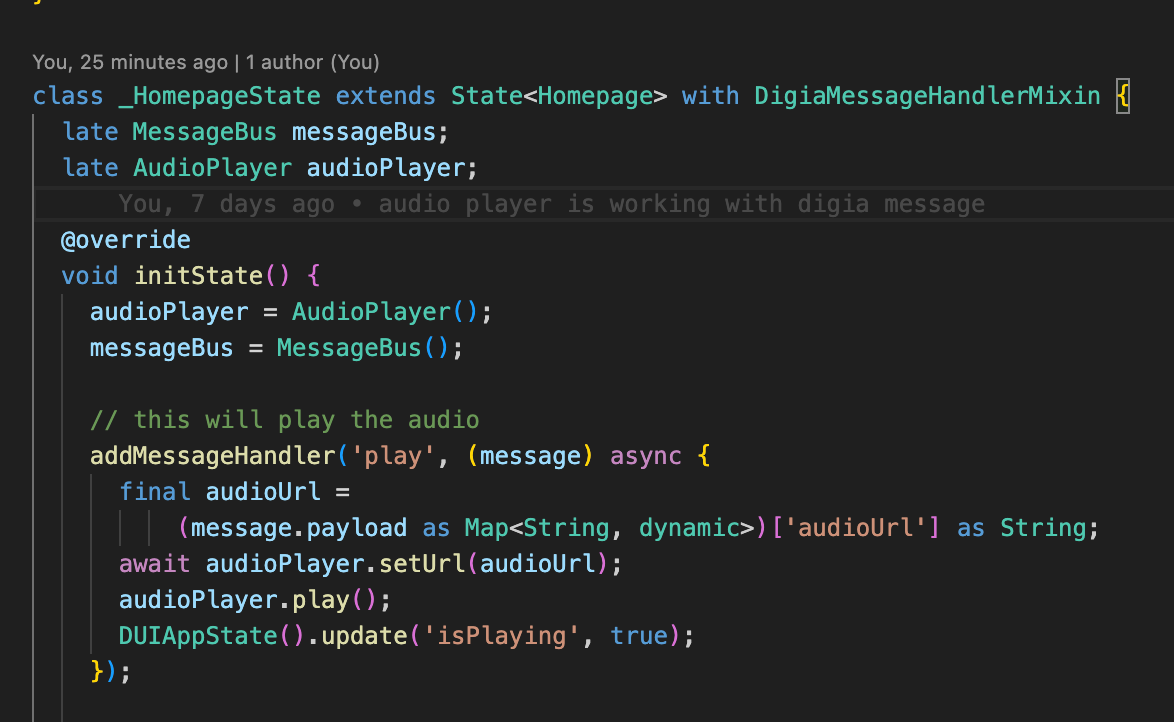Open the "You, 25 minutes ago | 1 author (You)" code lens

(x=206, y=62)
